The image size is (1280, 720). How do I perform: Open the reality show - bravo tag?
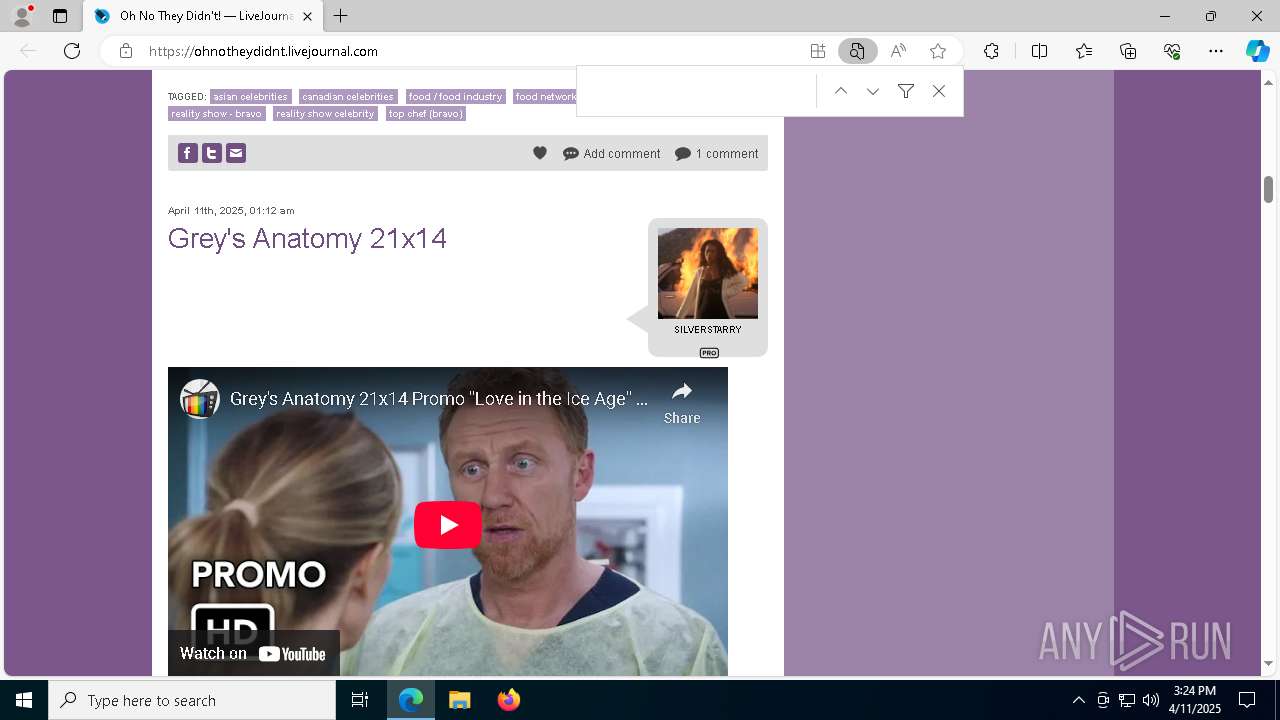(216, 114)
